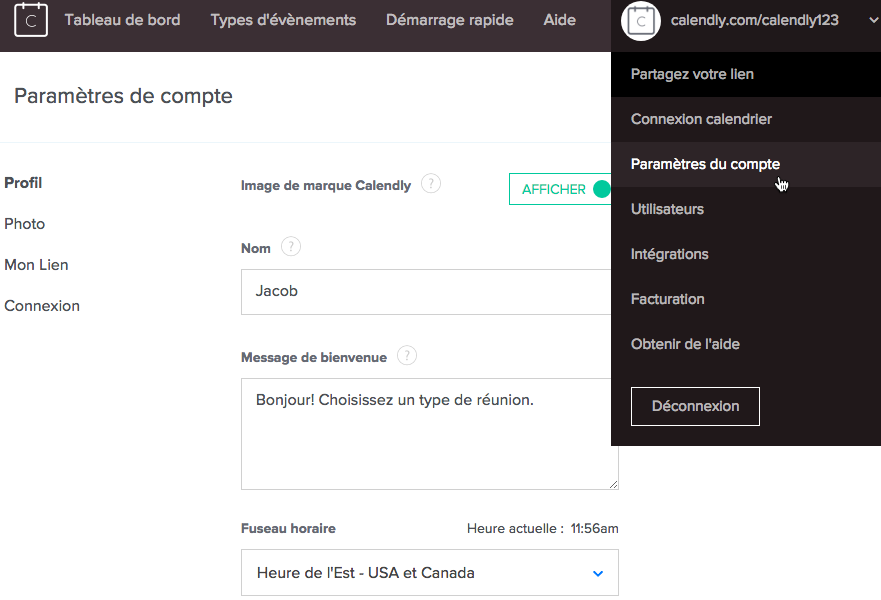
Task: Select Paramètres du compte in the dropdown menu
Action: click(746, 164)
